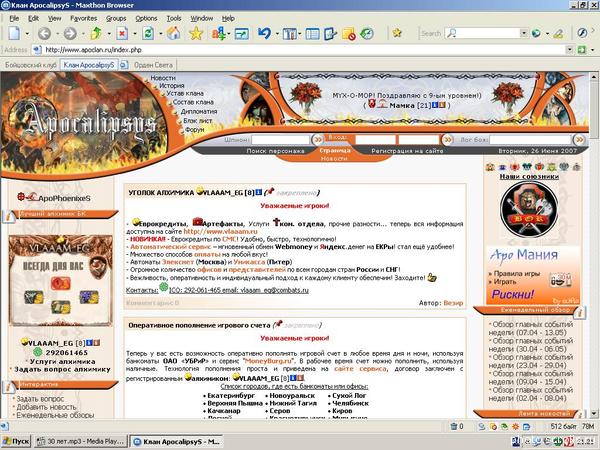Click the tab icon next to Клан ApocalipsyS tab
Screen dimensions: 600x450
tap(124, 65)
